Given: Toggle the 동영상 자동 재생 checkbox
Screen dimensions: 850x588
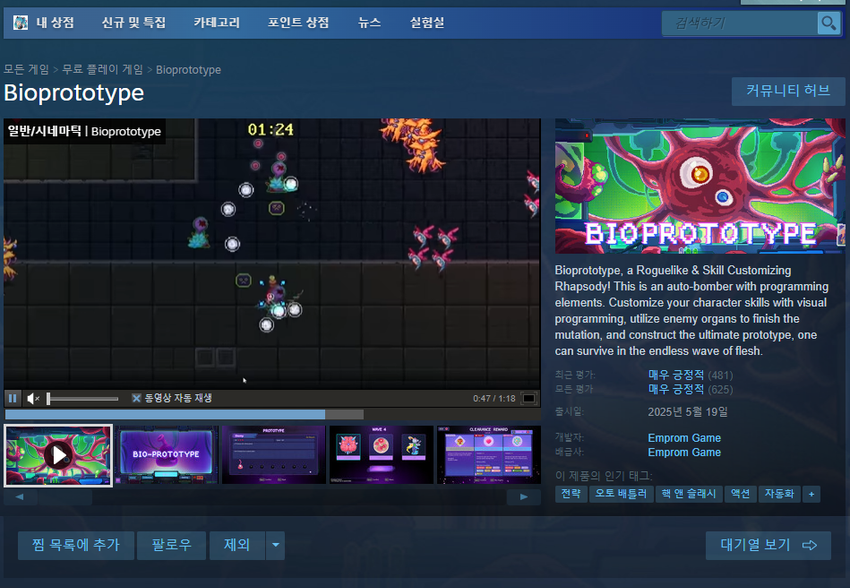Looking at the screenshot, I should (x=136, y=398).
